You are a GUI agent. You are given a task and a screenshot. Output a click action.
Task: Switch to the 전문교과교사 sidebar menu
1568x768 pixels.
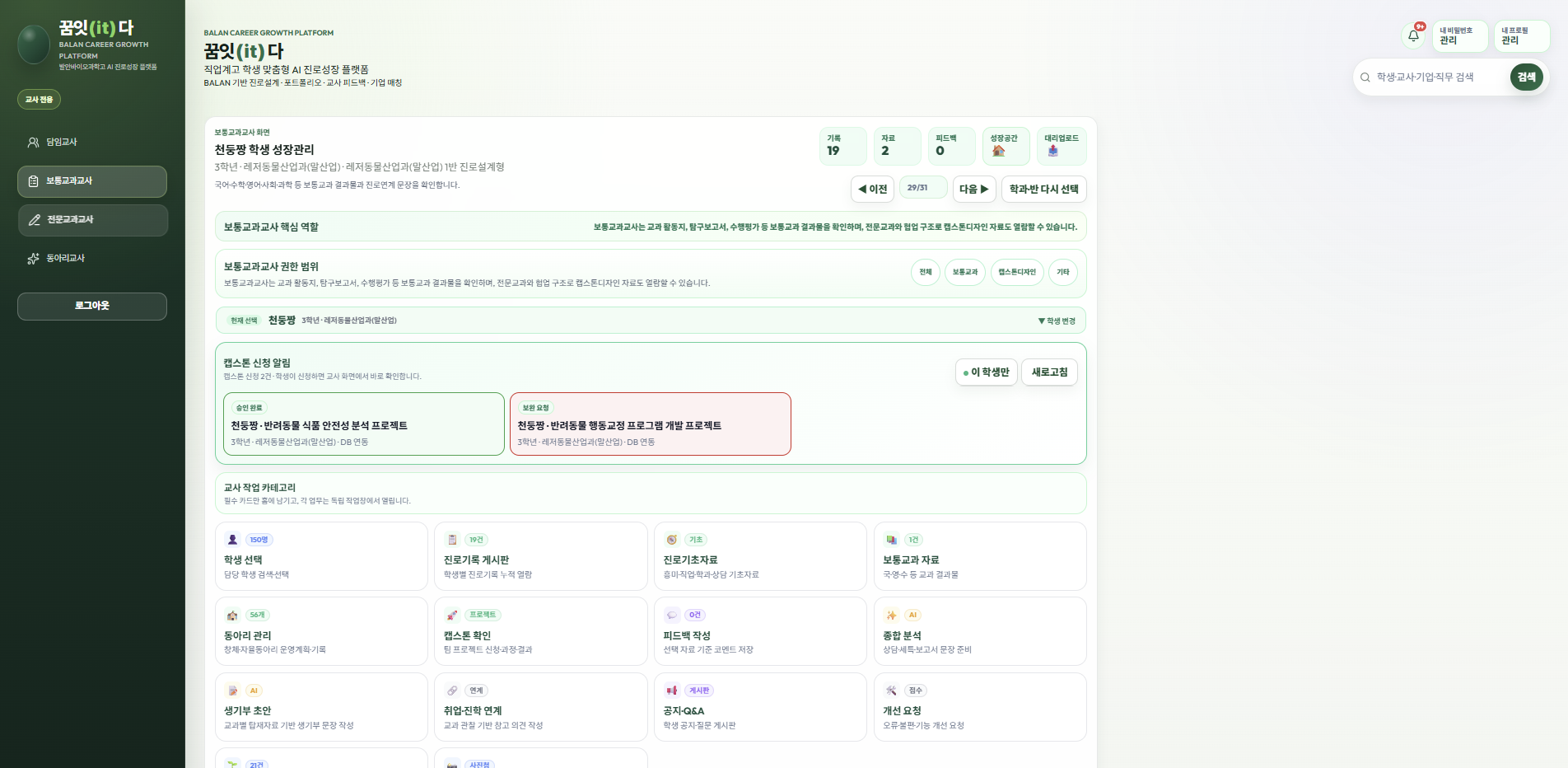tap(93, 220)
